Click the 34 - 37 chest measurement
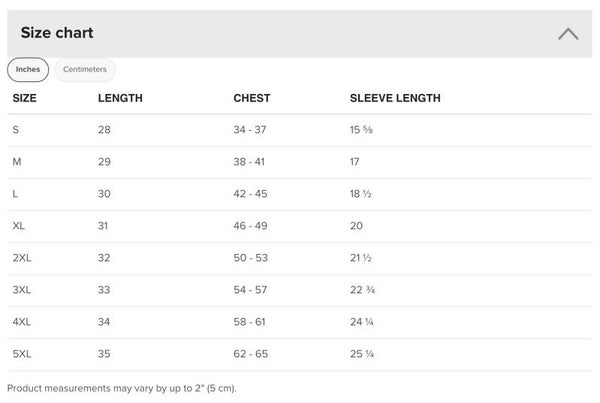 [x=251, y=130]
